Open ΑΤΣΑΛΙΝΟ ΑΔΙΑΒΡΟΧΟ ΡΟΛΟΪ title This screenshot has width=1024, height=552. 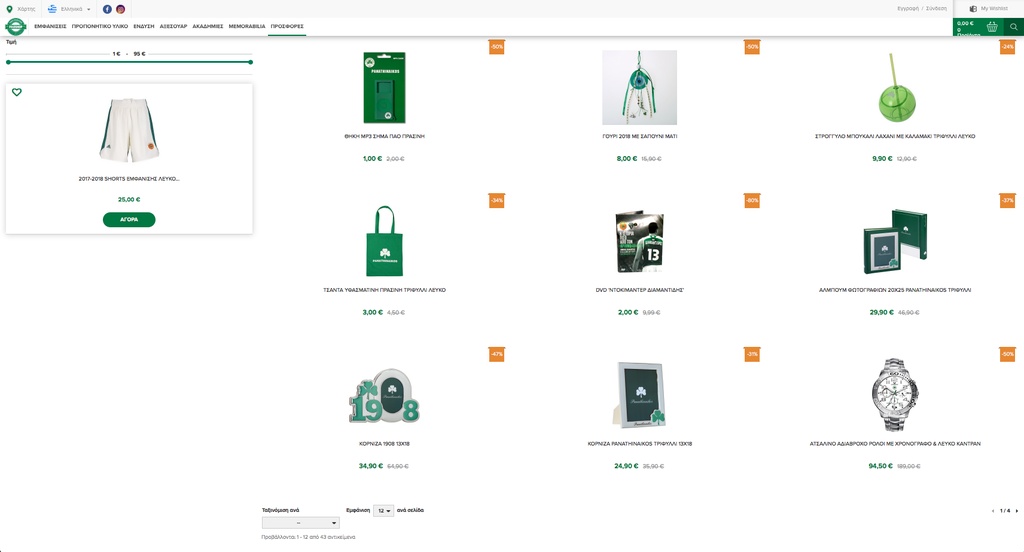(895, 444)
